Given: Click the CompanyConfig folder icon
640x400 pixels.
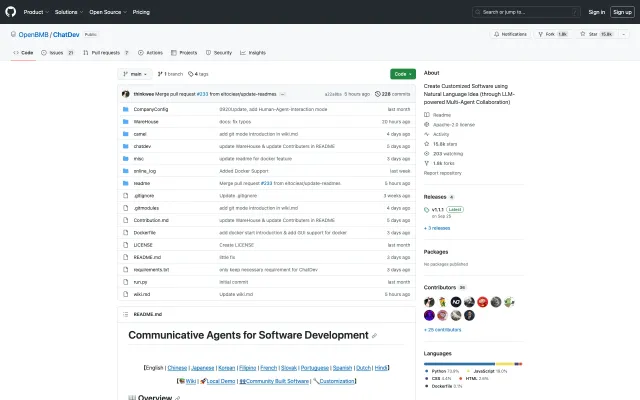Looking at the screenshot, I should coord(126,109).
